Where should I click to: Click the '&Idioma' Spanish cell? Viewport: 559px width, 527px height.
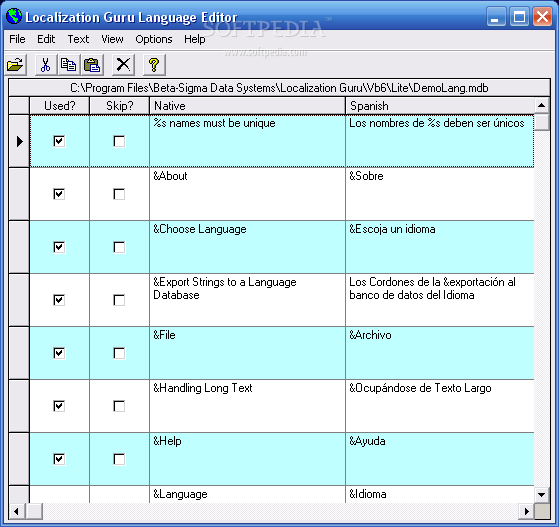click(x=440, y=495)
